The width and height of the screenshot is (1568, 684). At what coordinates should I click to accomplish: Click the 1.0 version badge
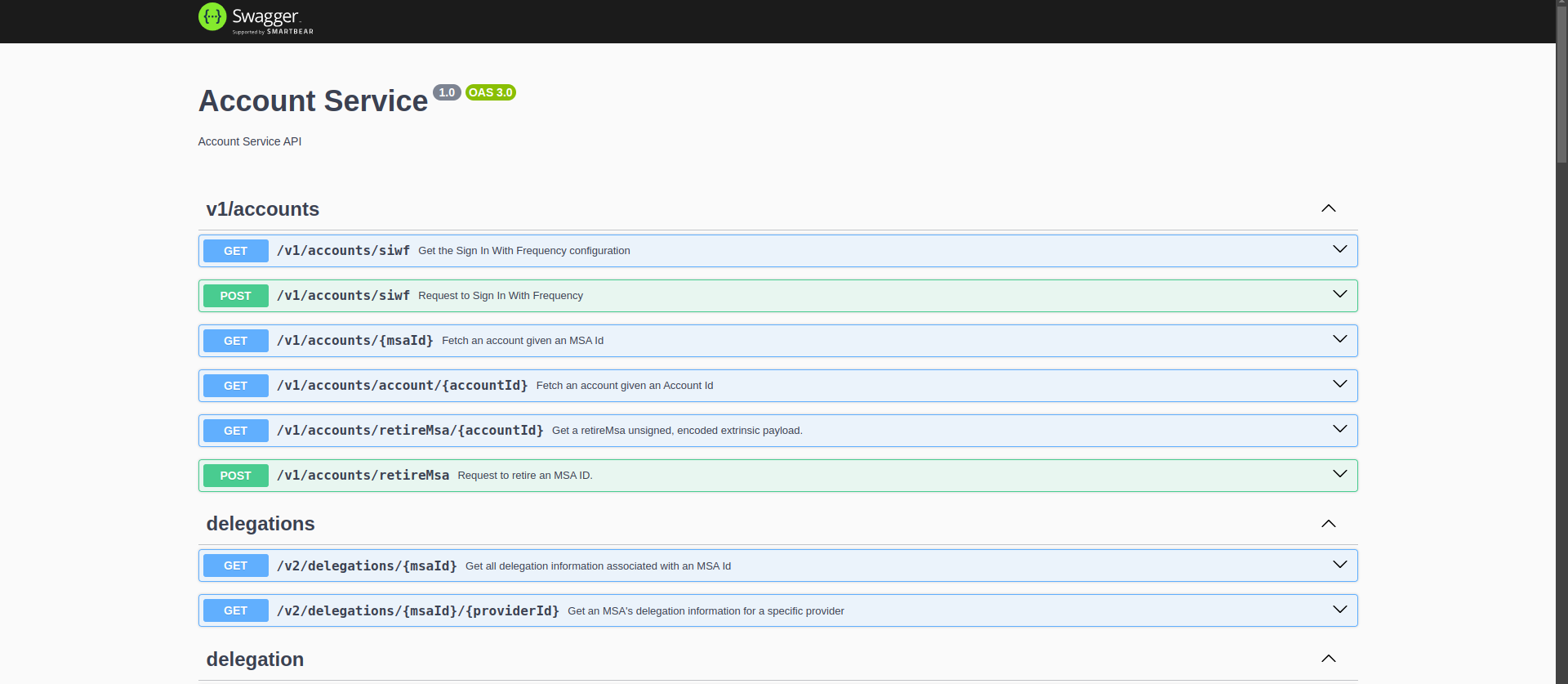tap(447, 92)
